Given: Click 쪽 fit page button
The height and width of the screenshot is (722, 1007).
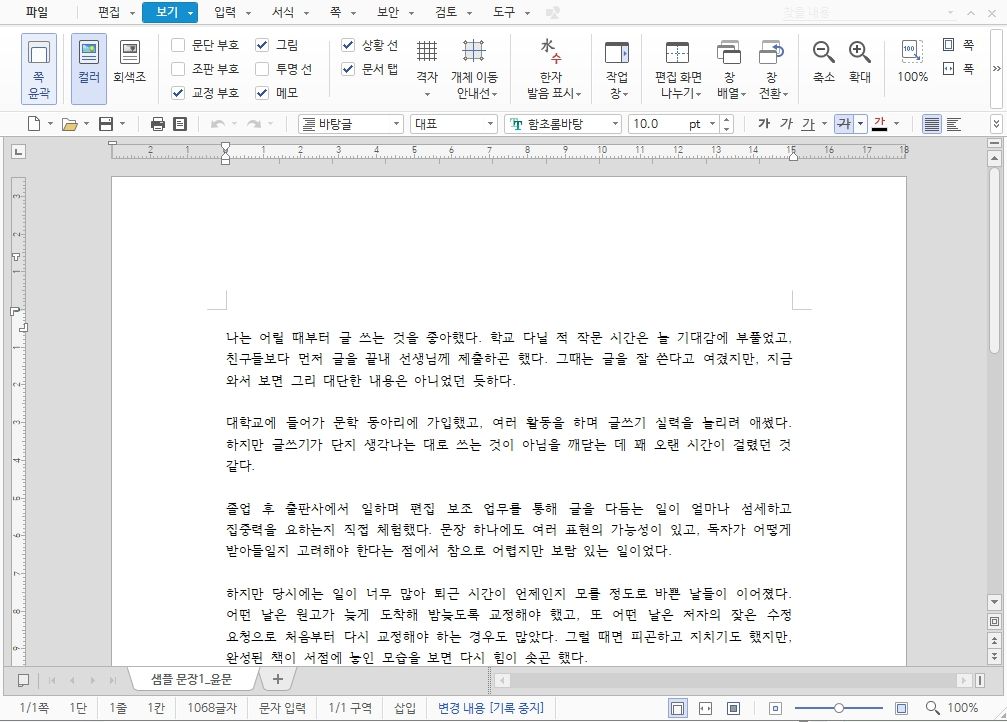Looking at the screenshot, I should [x=958, y=45].
